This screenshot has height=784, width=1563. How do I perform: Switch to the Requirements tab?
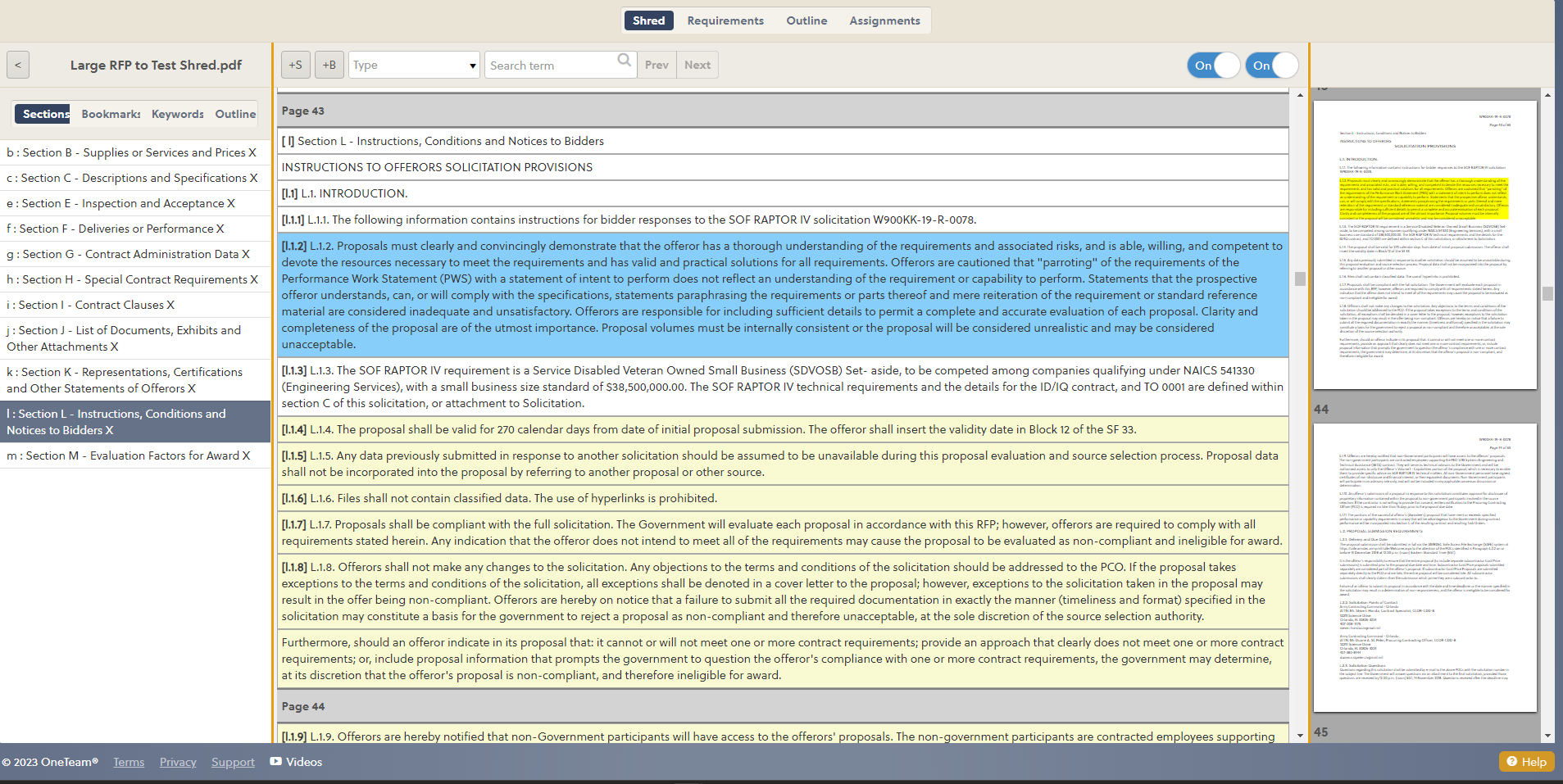pyautogui.click(x=725, y=20)
